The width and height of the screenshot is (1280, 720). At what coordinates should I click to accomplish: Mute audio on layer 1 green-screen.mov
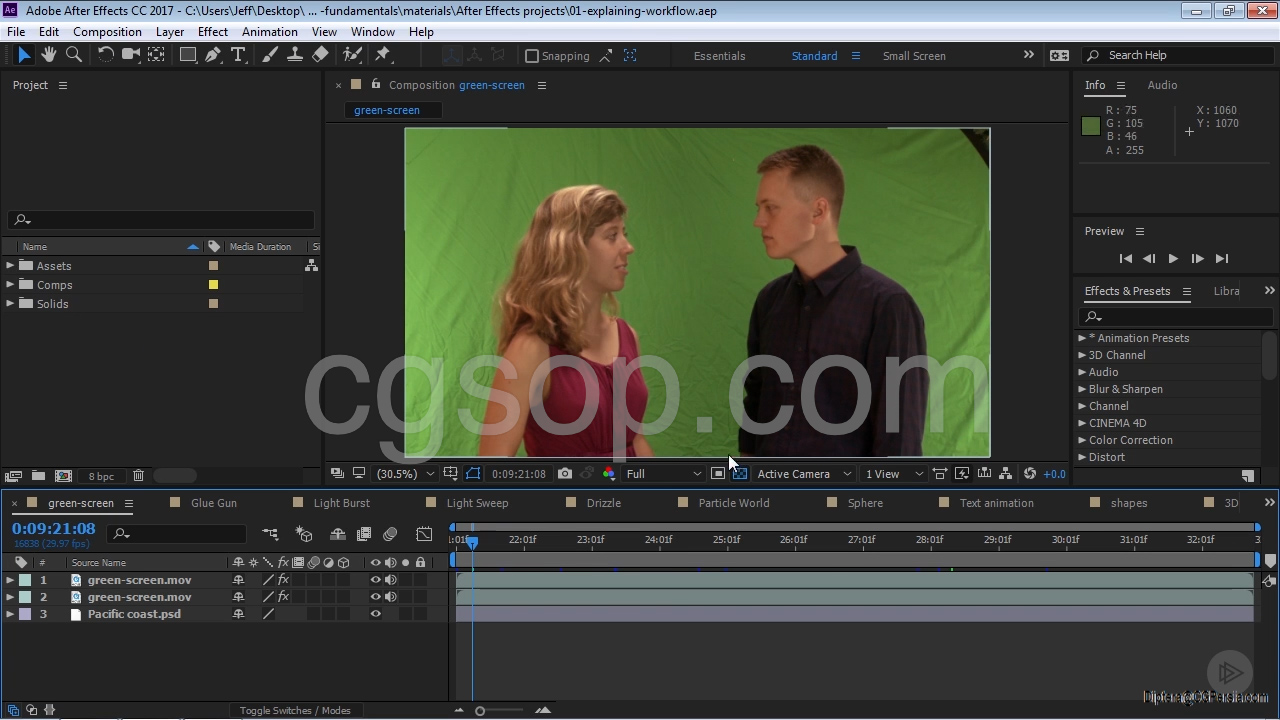(391, 580)
